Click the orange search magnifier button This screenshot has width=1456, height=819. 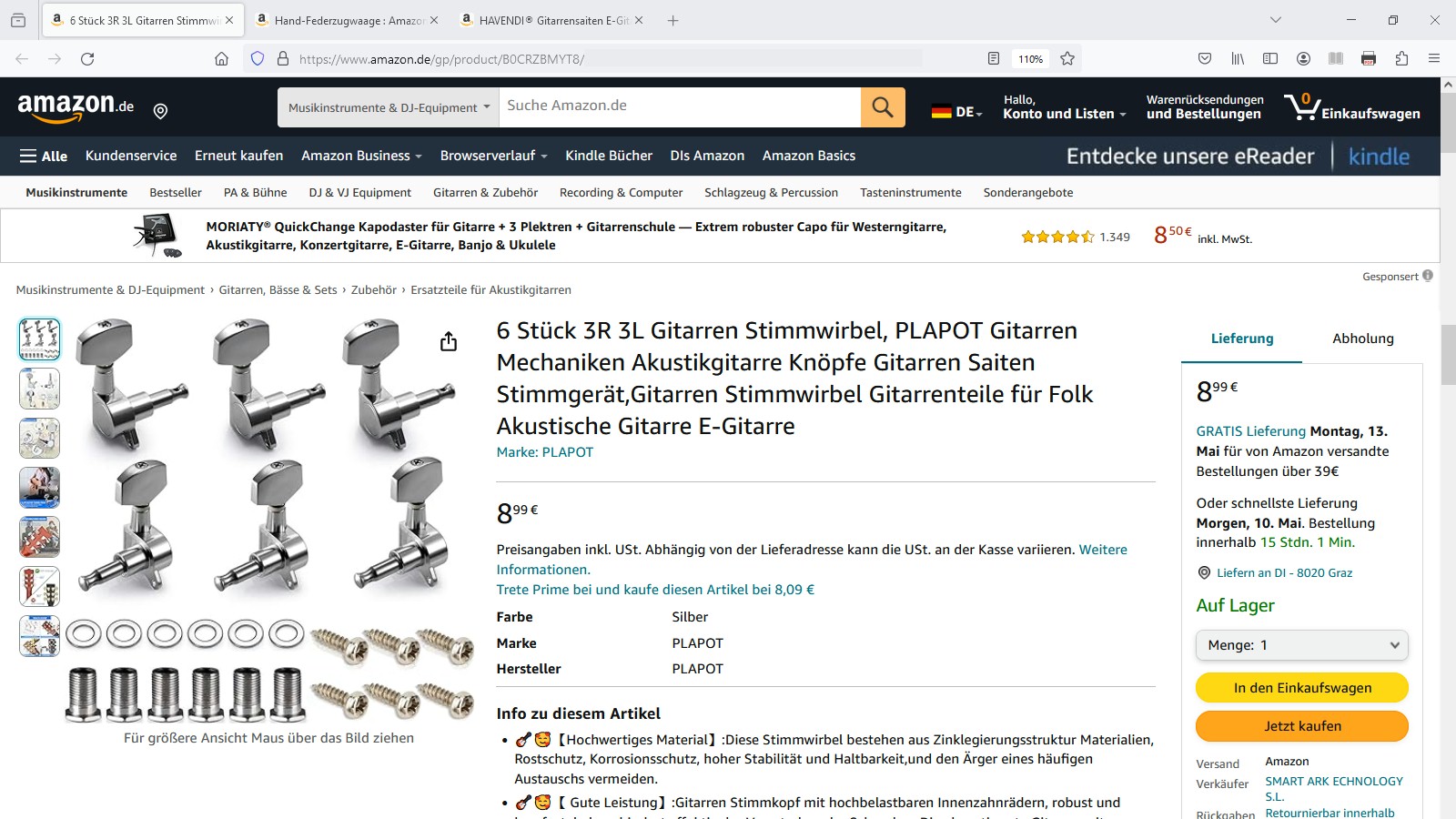[x=883, y=107]
